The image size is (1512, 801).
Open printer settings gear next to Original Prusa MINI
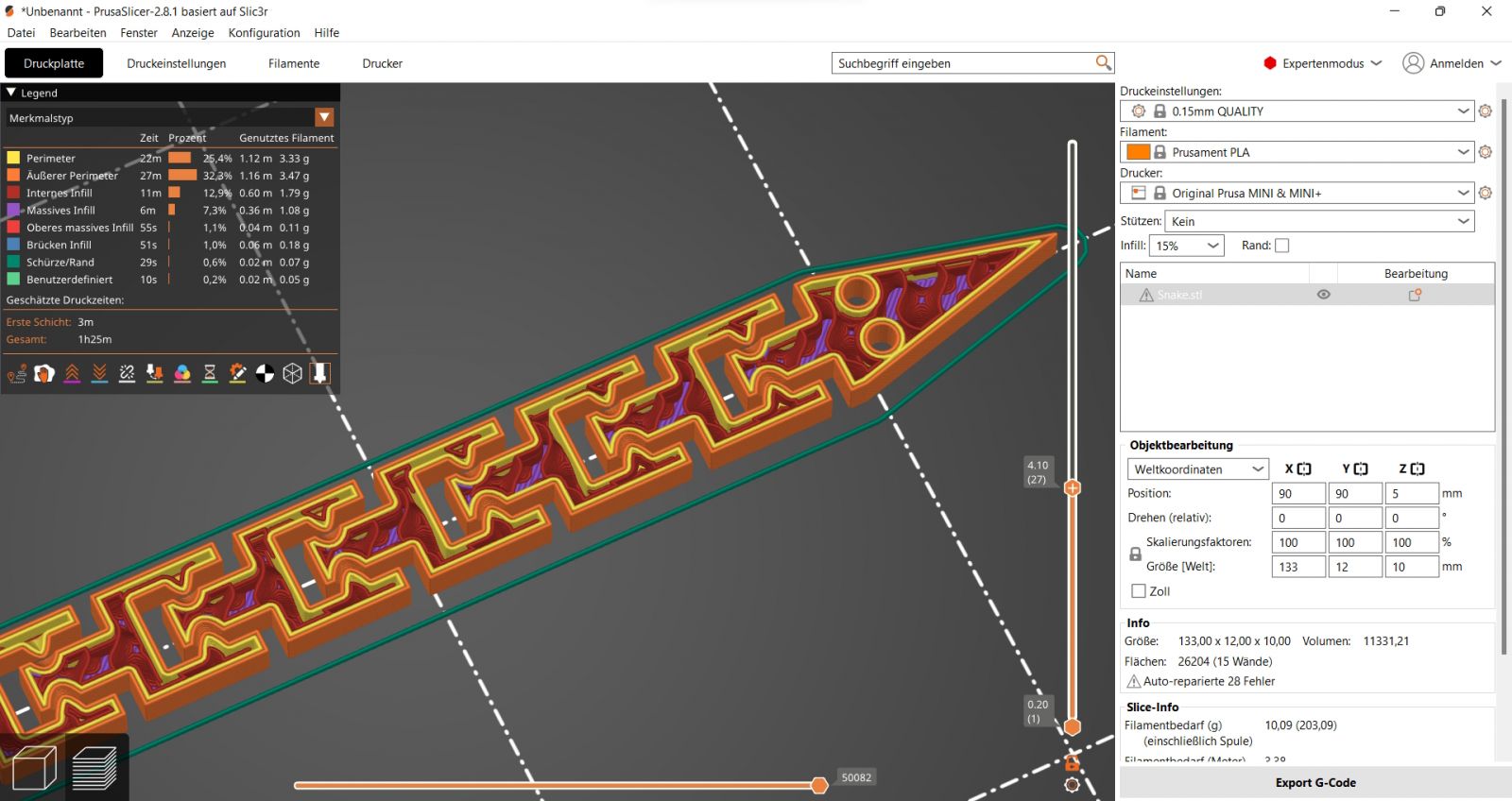click(1486, 193)
